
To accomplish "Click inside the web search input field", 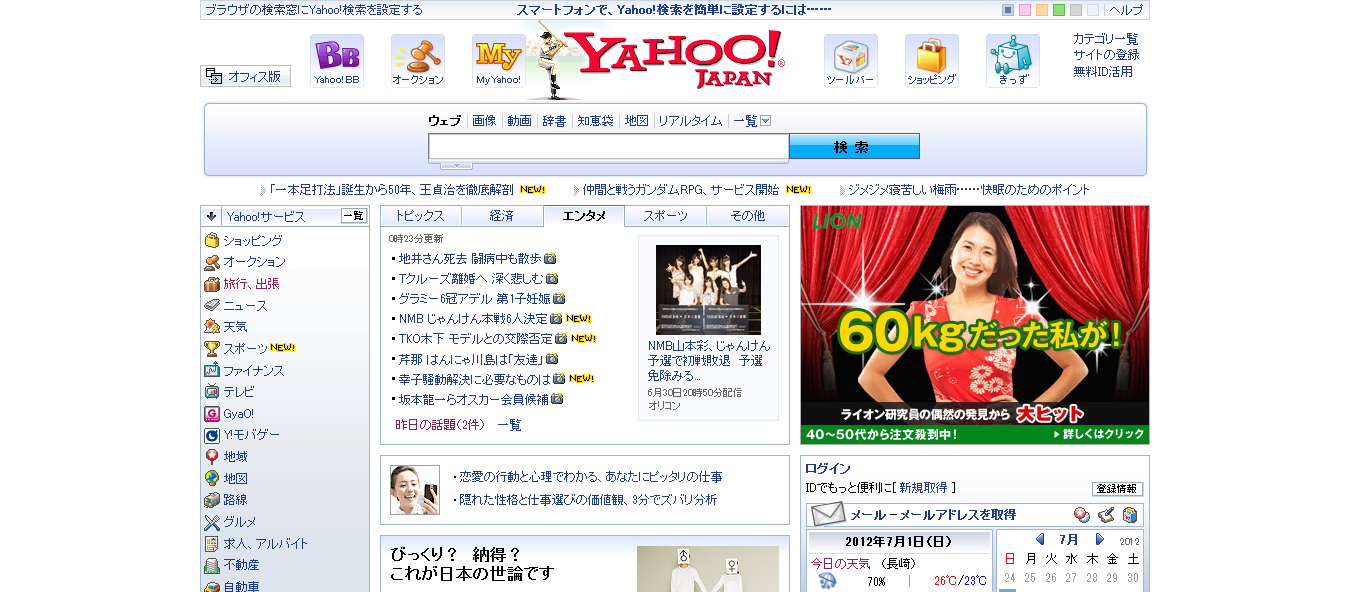I will 609,147.
